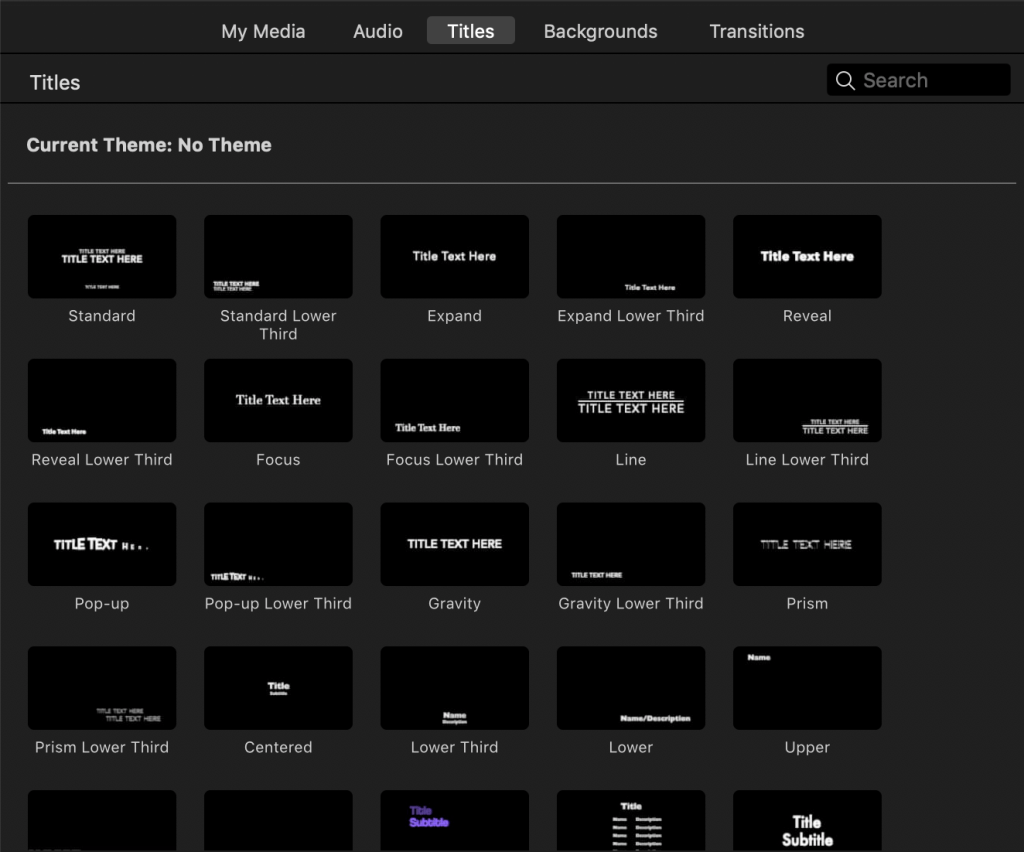
Task: Choose the Gravity title style
Action: [x=454, y=545]
